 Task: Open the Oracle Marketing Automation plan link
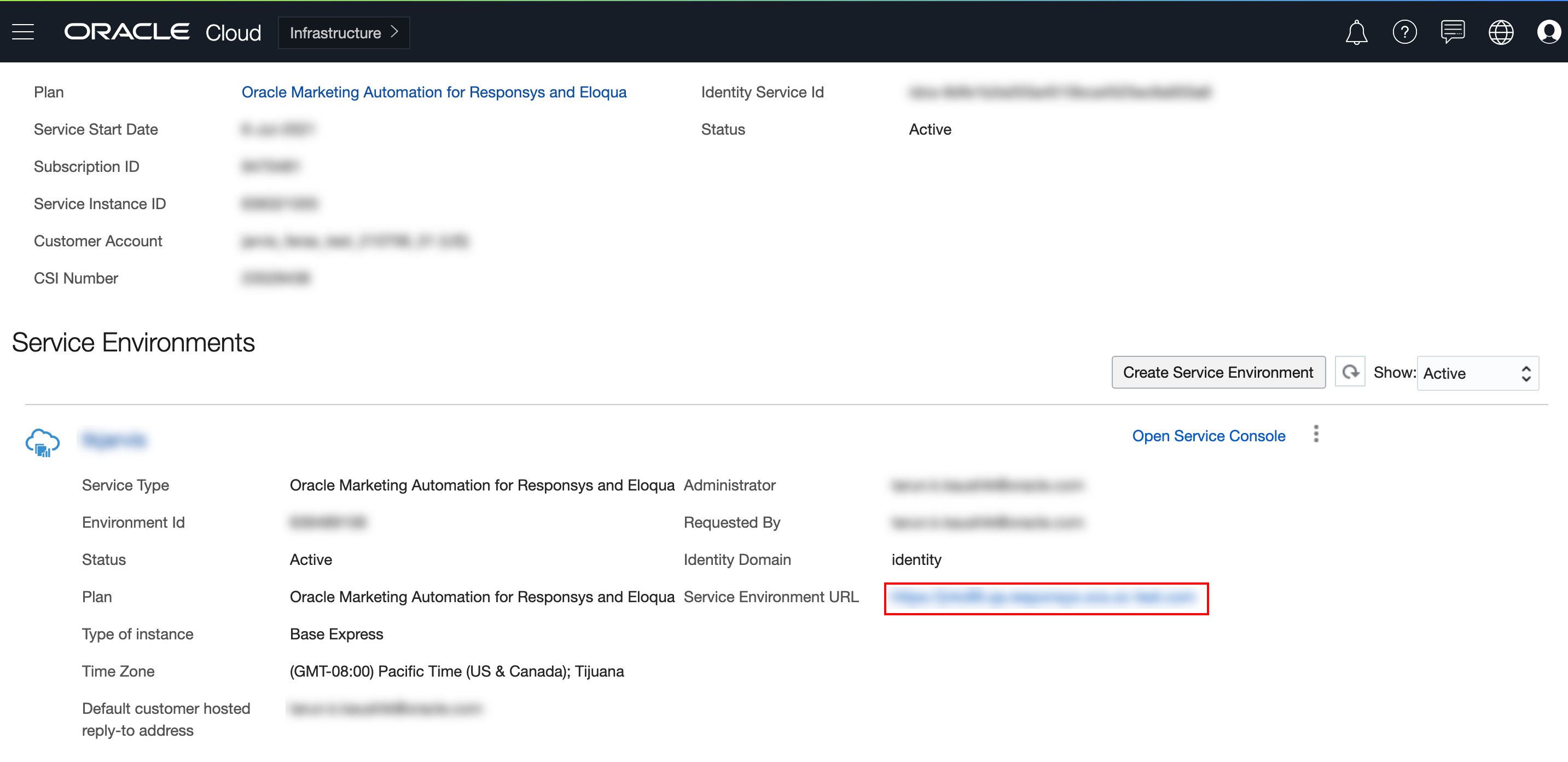[433, 92]
